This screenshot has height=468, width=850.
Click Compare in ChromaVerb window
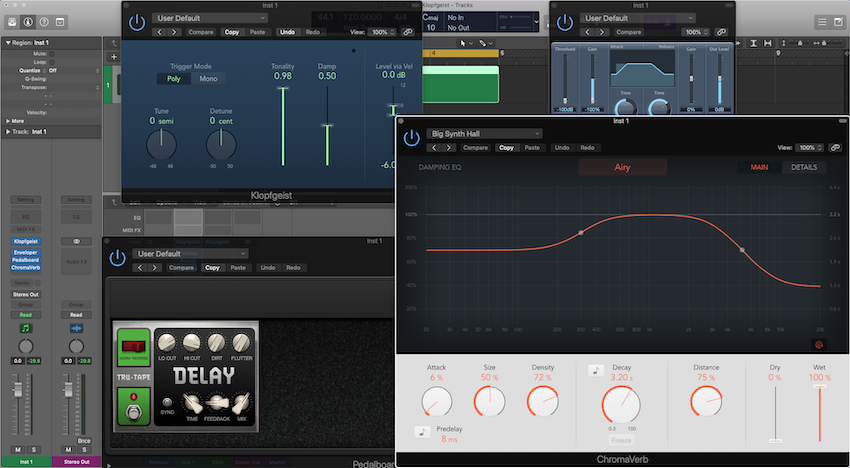[x=475, y=148]
